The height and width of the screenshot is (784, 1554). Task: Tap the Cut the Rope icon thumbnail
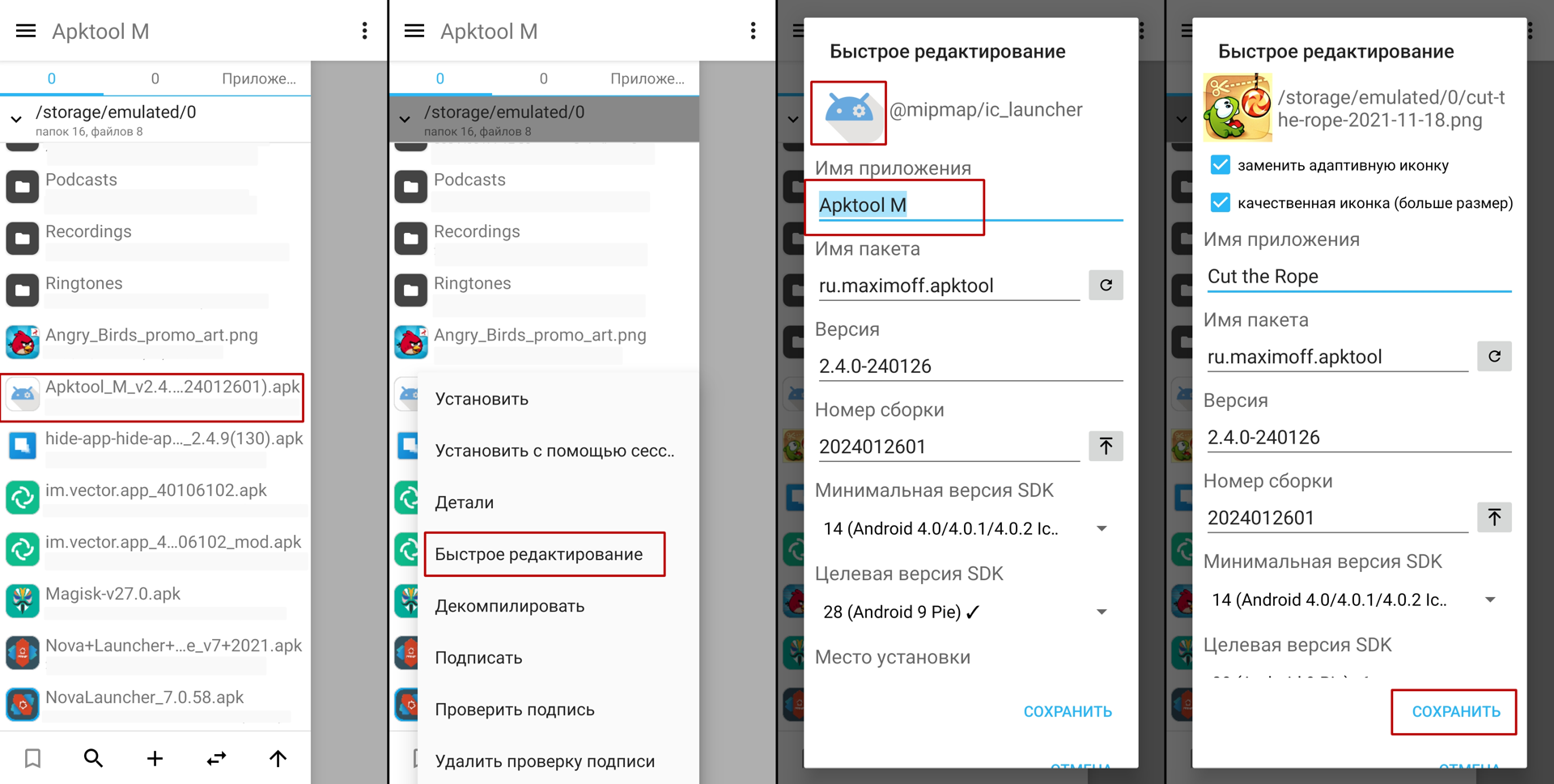(1238, 108)
